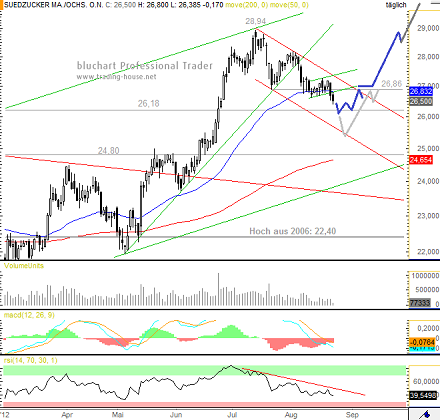The image size is (440, 420).
Task: Select the gray 26,500 price tag
Action: (421, 101)
